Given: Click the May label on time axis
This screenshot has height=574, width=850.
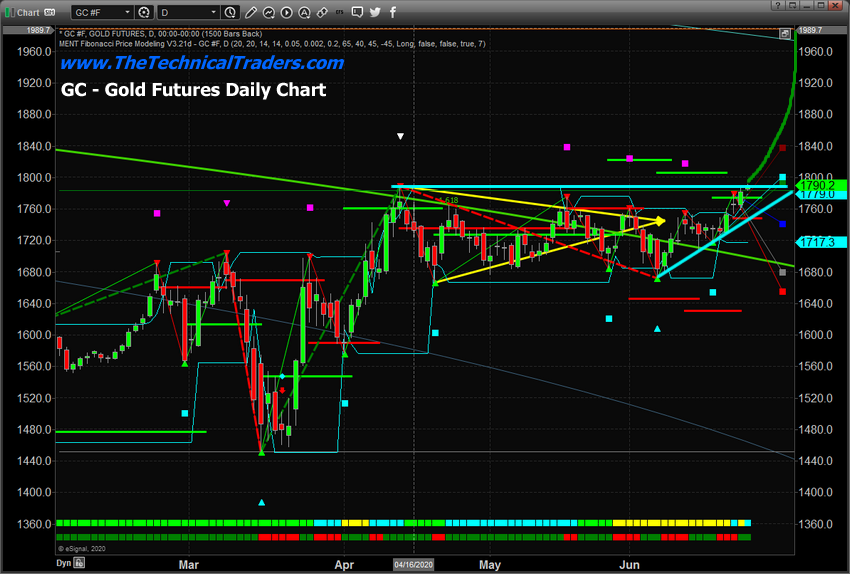Looking at the screenshot, I should [x=490, y=565].
